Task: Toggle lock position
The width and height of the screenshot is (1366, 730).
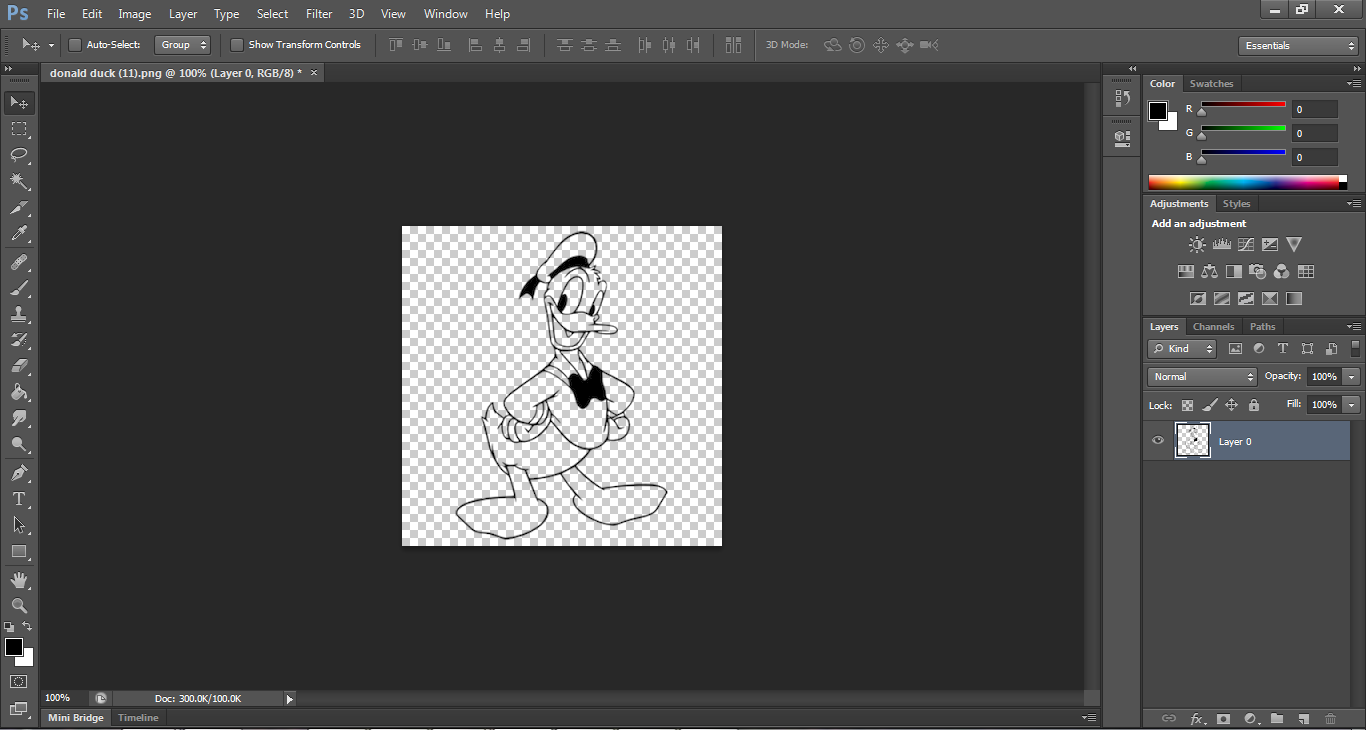Action: tap(1232, 405)
